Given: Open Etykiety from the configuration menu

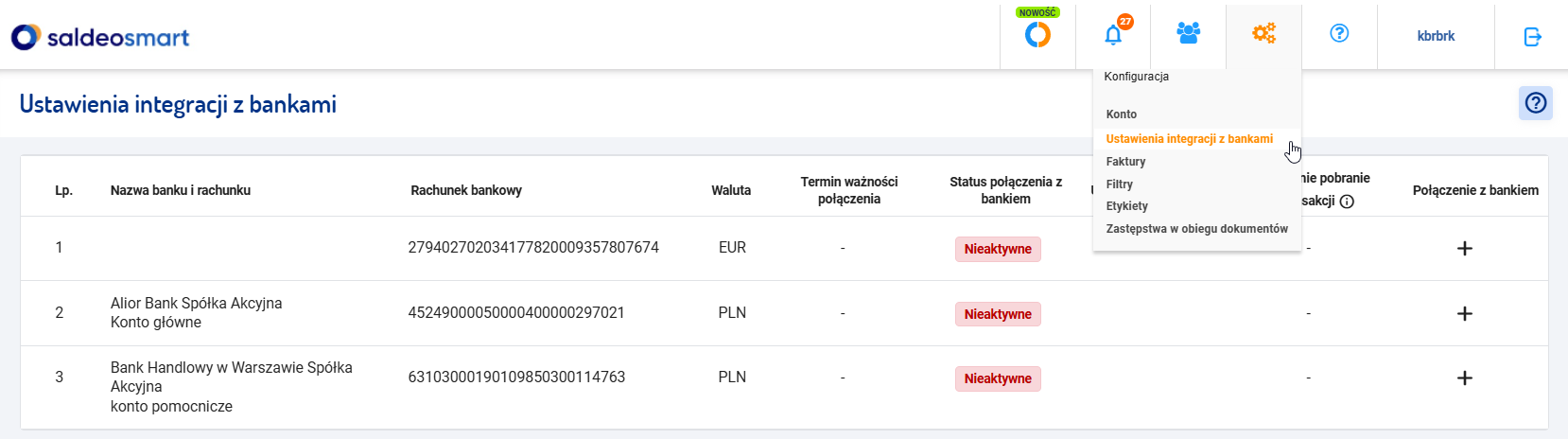Looking at the screenshot, I should (x=1127, y=206).
